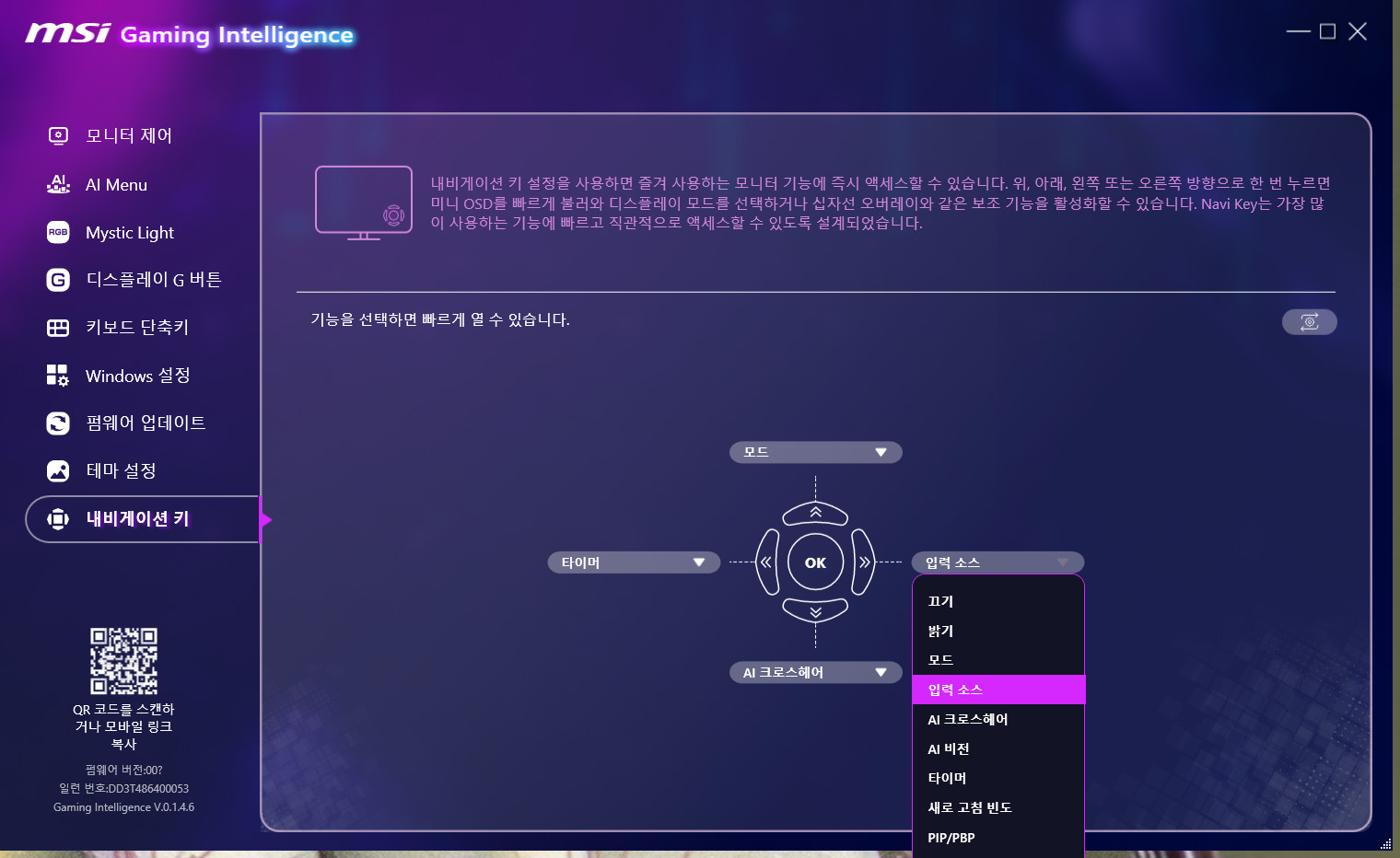Choose AI 크로스헤어 in the dropdown list
1400x858 pixels.
[x=998, y=719]
